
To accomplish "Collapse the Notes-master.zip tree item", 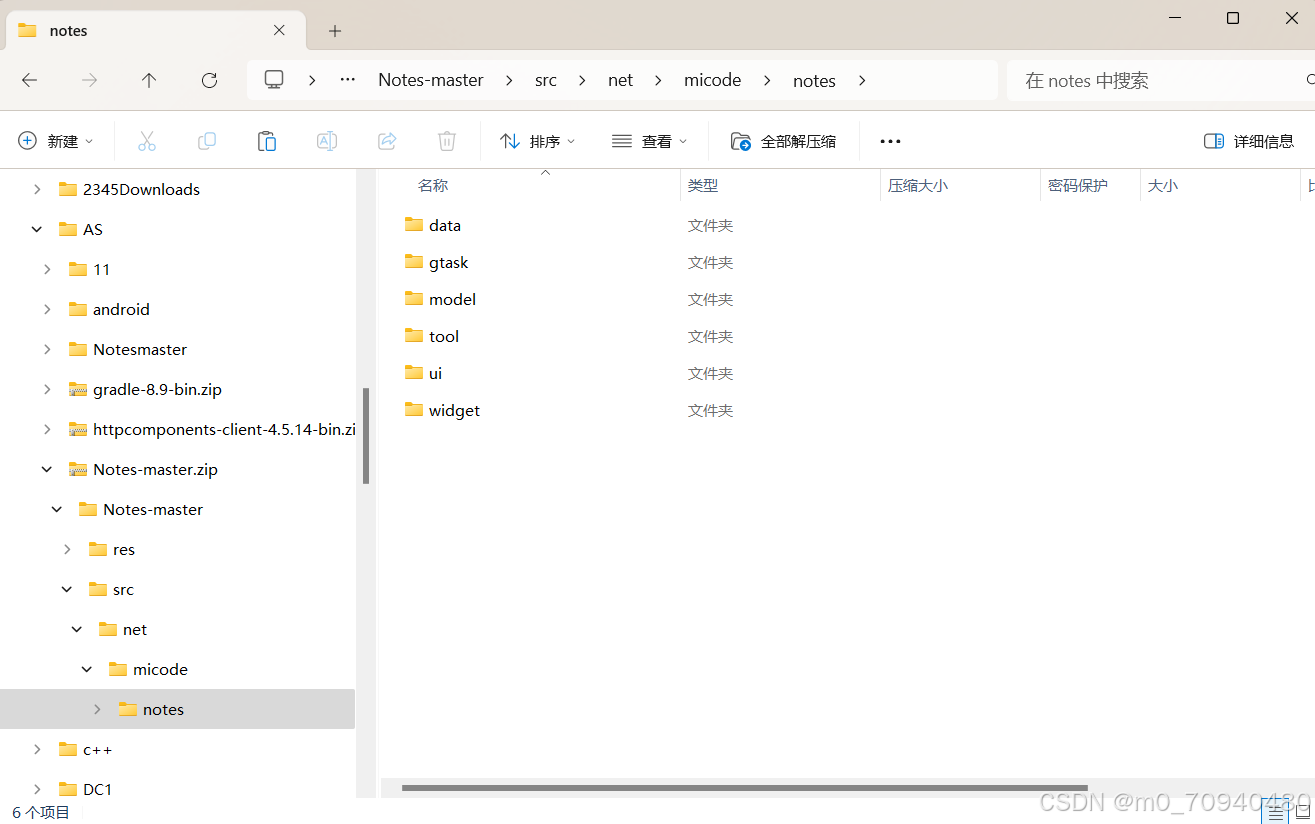I will [x=47, y=468].
